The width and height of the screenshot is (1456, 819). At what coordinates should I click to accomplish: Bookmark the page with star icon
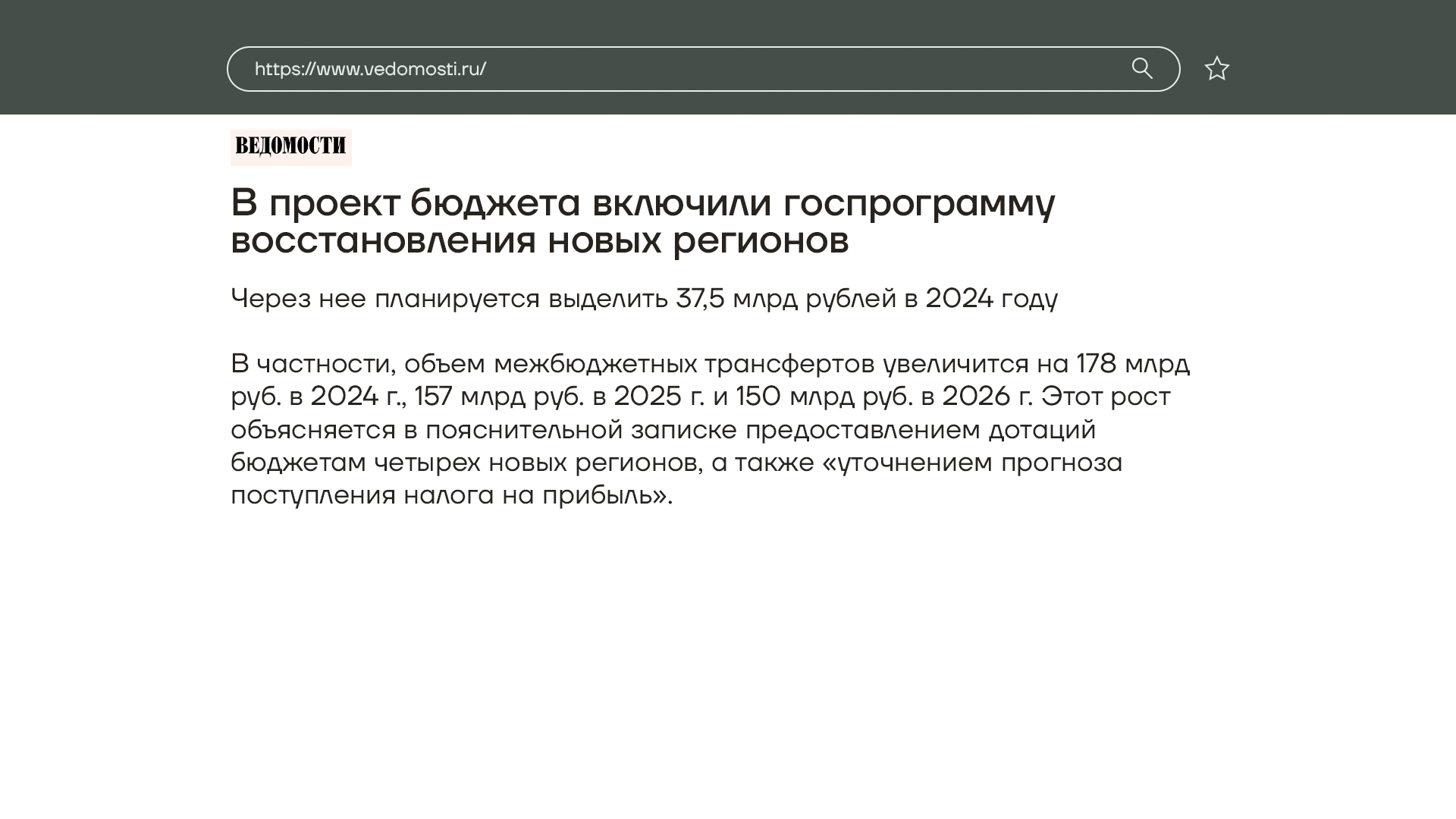coord(1216,69)
